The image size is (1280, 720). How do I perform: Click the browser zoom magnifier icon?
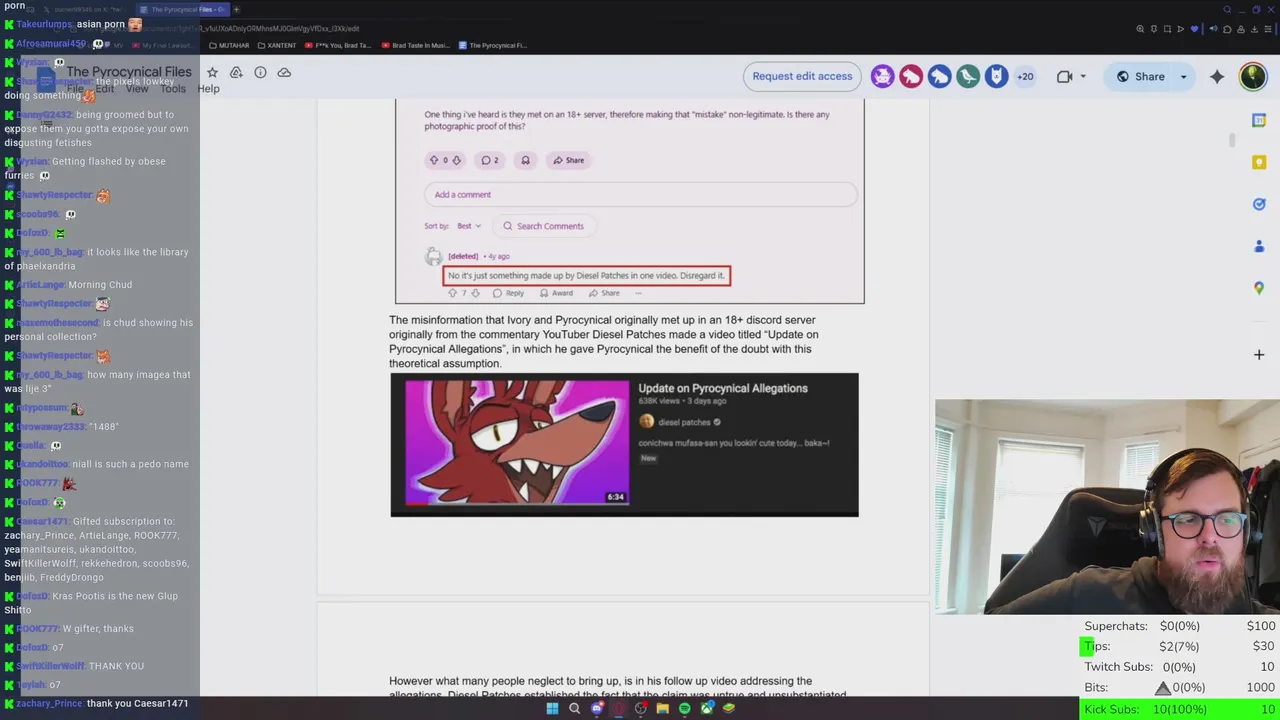pyautogui.click(x=1140, y=29)
